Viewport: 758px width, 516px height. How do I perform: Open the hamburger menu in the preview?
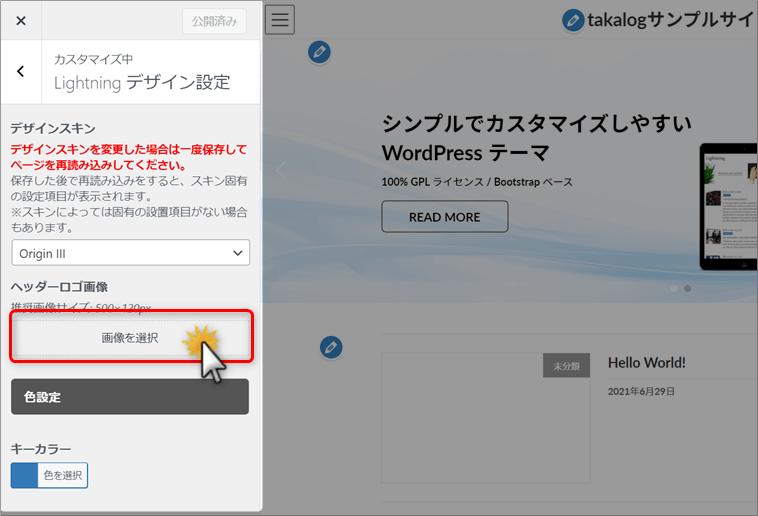tap(280, 19)
